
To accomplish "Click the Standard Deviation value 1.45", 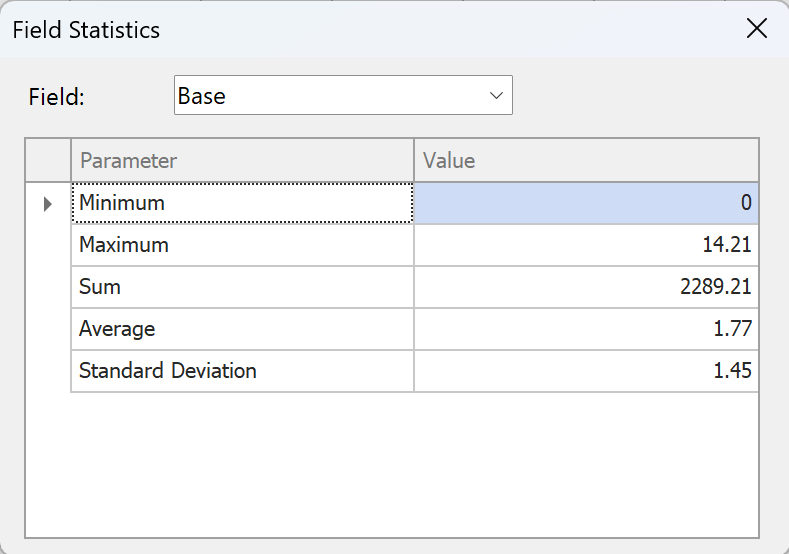I will pyautogui.click(x=586, y=371).
